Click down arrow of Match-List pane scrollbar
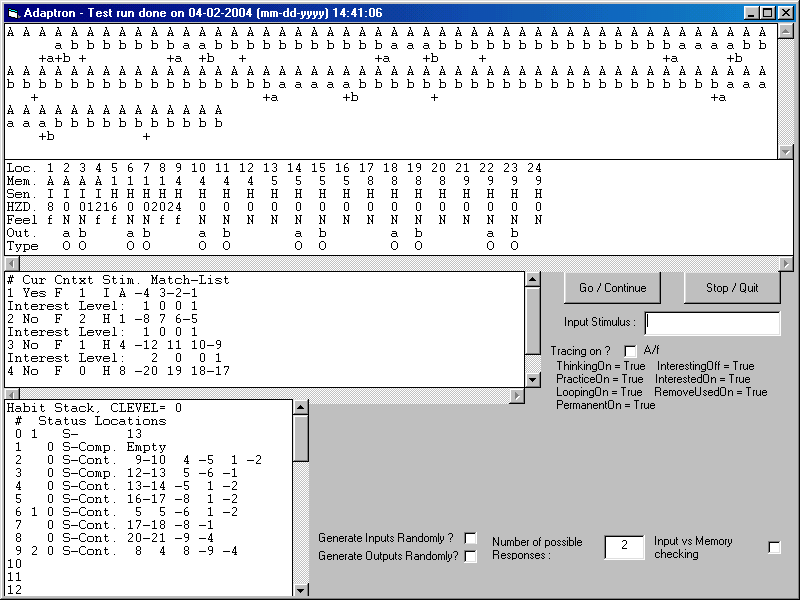The height and width of the screenshot is (600, 800). click(533, 379)
